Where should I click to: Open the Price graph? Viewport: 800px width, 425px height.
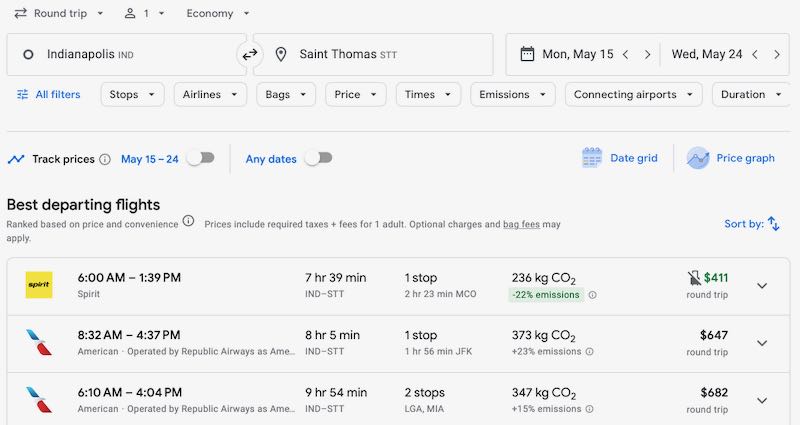pyautogui.click(x=731, y=158)
